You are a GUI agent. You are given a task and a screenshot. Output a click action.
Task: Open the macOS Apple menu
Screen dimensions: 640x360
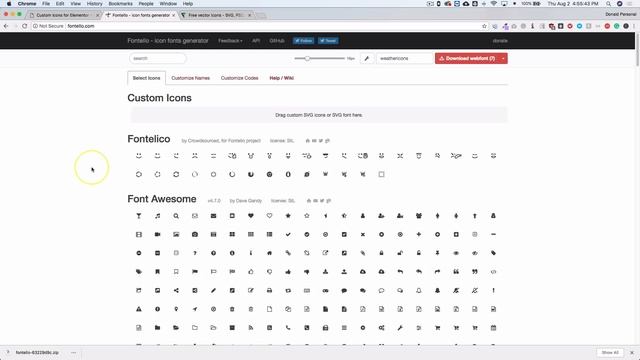tap(9, 4)
